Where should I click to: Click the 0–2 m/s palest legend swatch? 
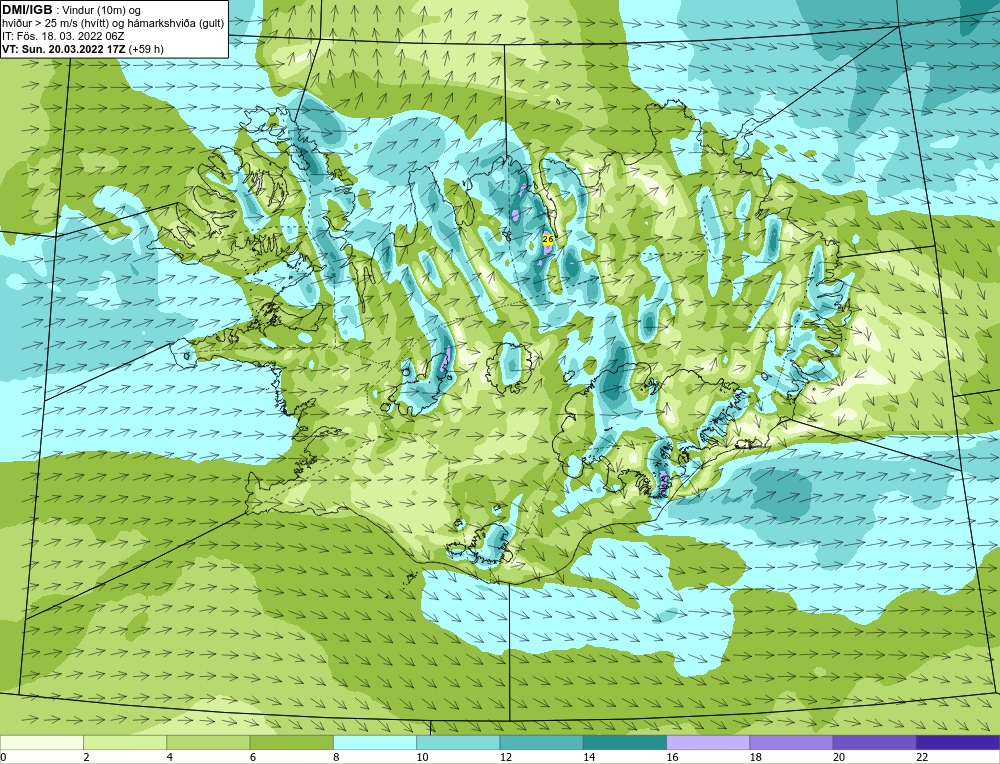pyautogui.click(x=41, y=742)
